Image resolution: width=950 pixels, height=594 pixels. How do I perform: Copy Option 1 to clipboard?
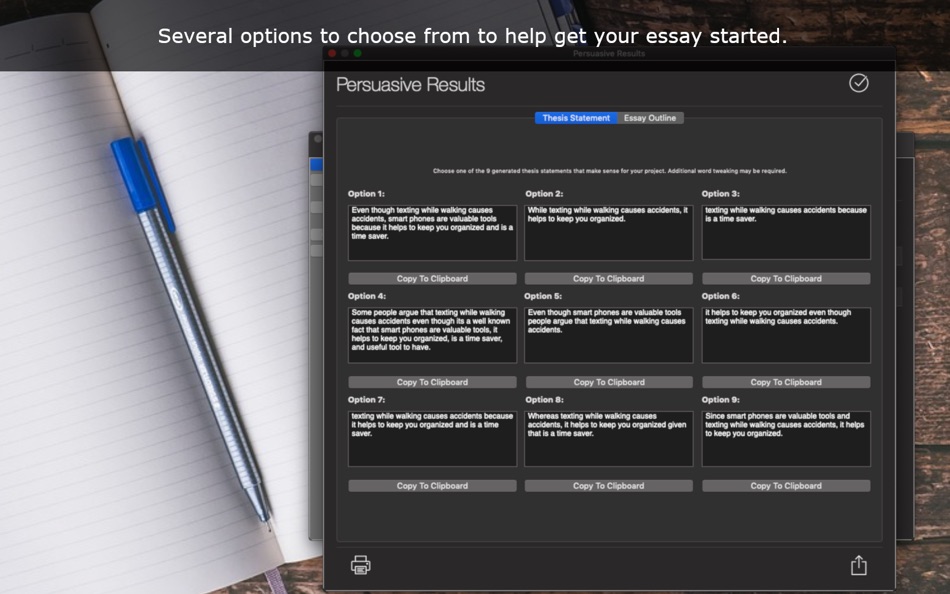pos(432,279)
